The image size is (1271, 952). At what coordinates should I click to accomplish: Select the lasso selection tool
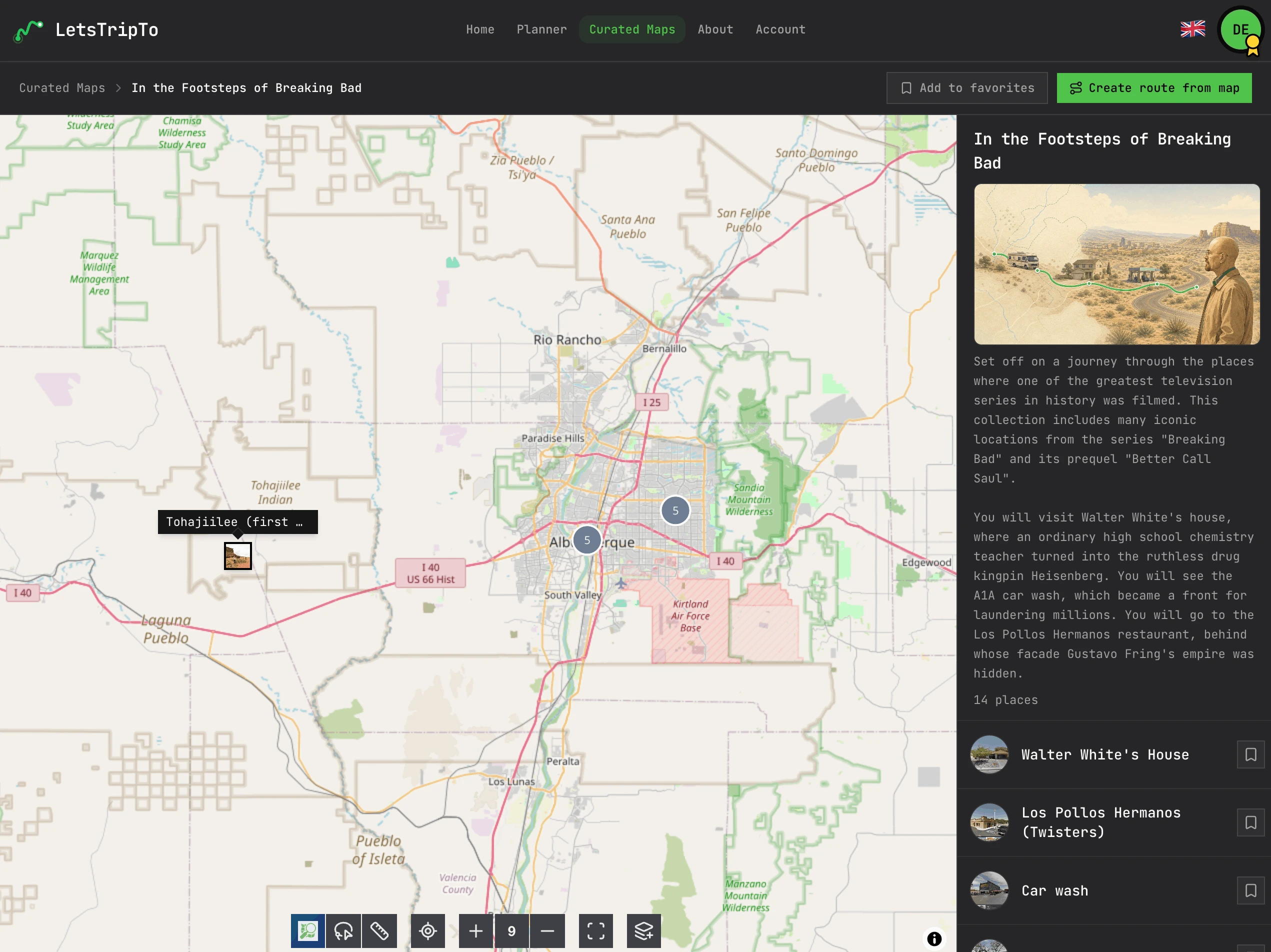[343, 930]
